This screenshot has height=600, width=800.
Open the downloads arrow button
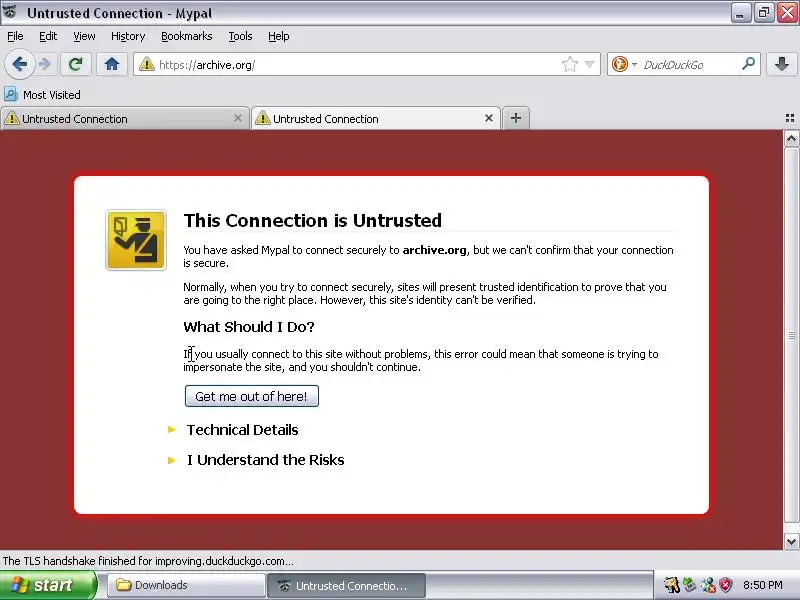click(x=782, y=64)
